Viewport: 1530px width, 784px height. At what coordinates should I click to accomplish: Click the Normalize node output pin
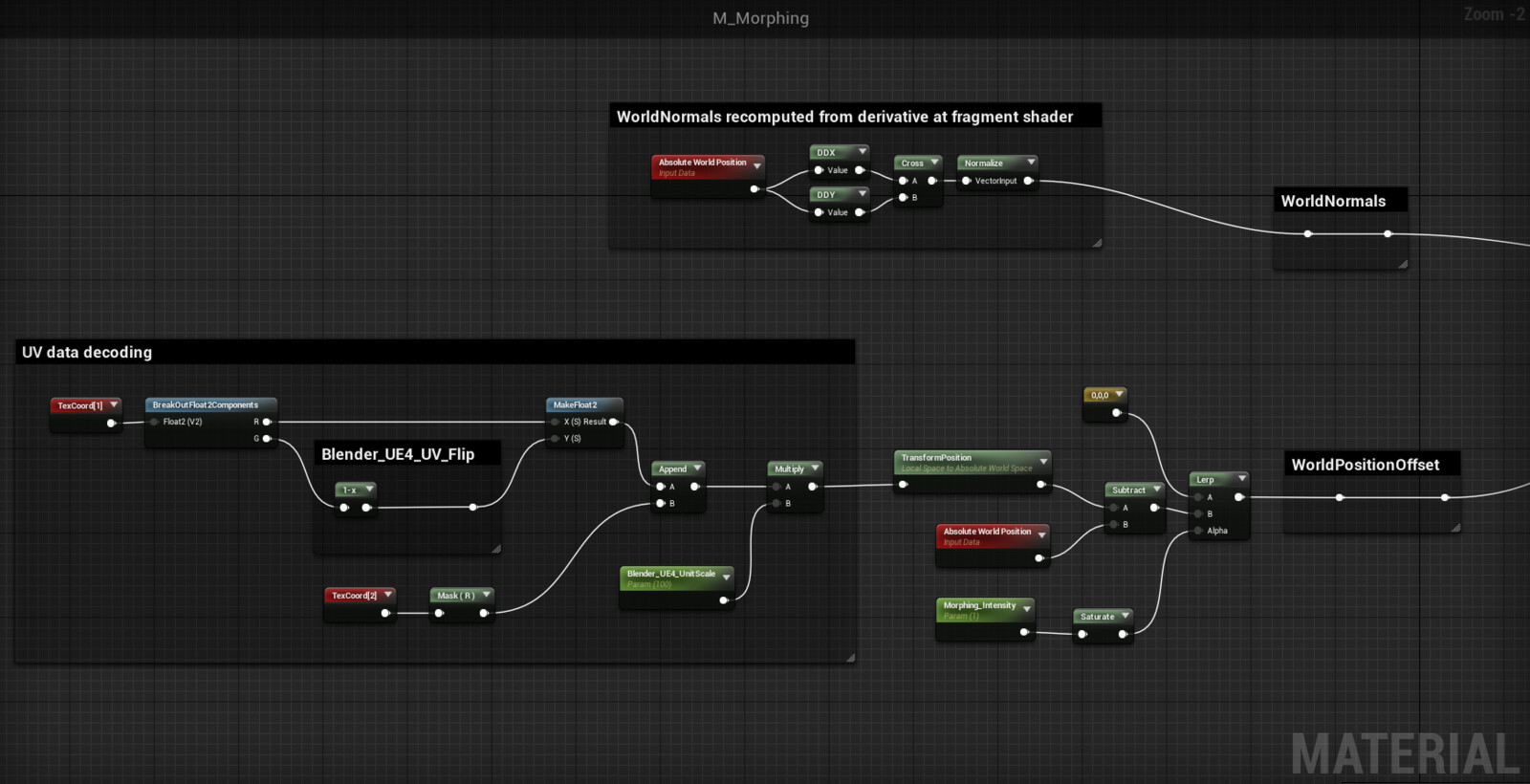point(1028,181)
